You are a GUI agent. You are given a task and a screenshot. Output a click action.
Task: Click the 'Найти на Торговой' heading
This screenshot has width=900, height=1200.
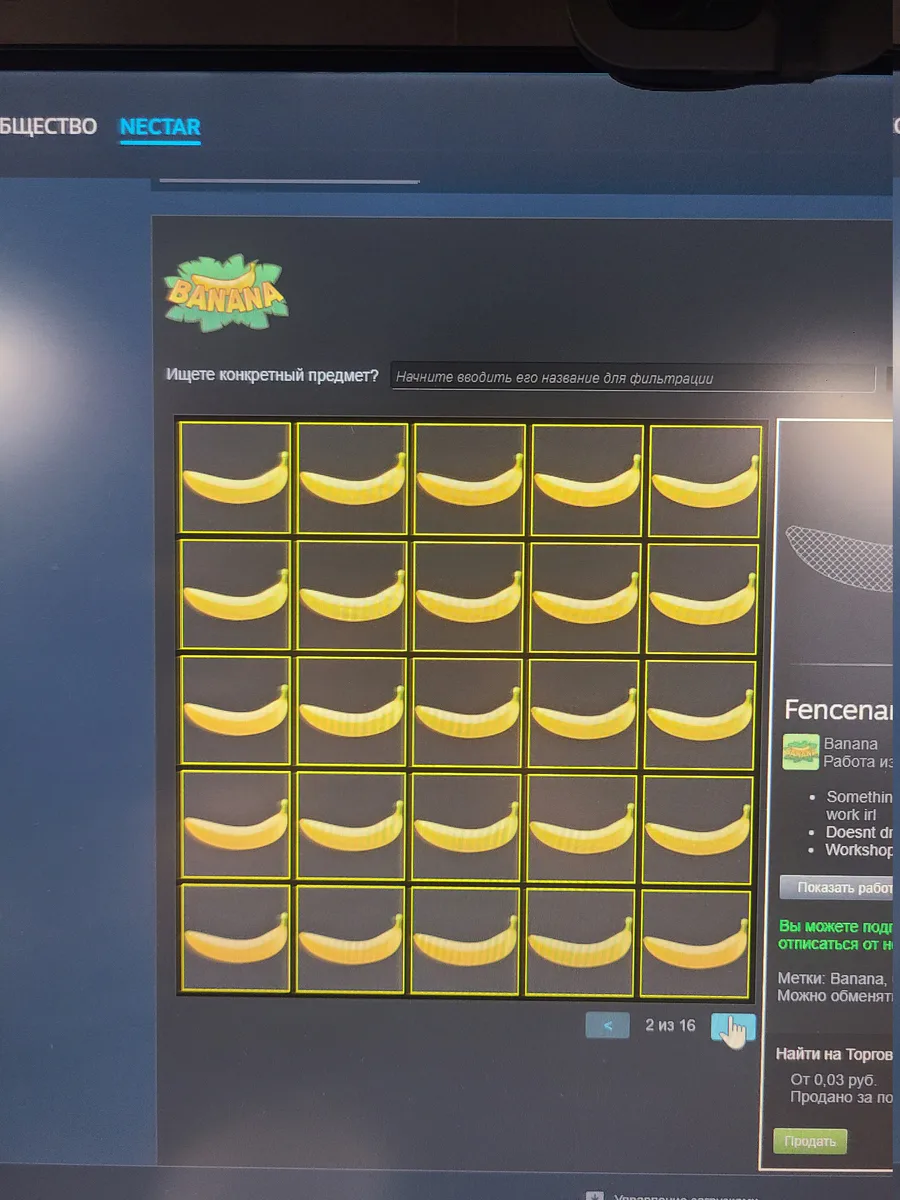click(x=834, y=1053)
